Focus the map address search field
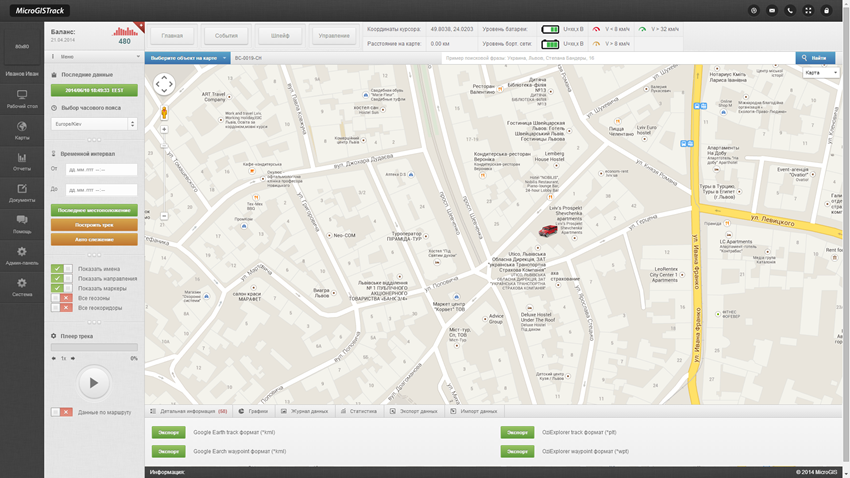 pos(618,58)
